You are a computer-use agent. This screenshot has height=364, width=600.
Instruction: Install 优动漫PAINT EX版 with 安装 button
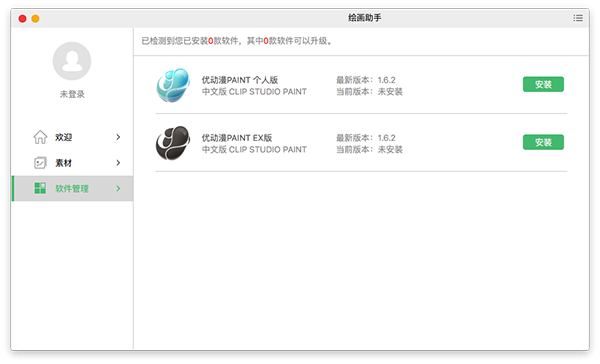point(543,142)
